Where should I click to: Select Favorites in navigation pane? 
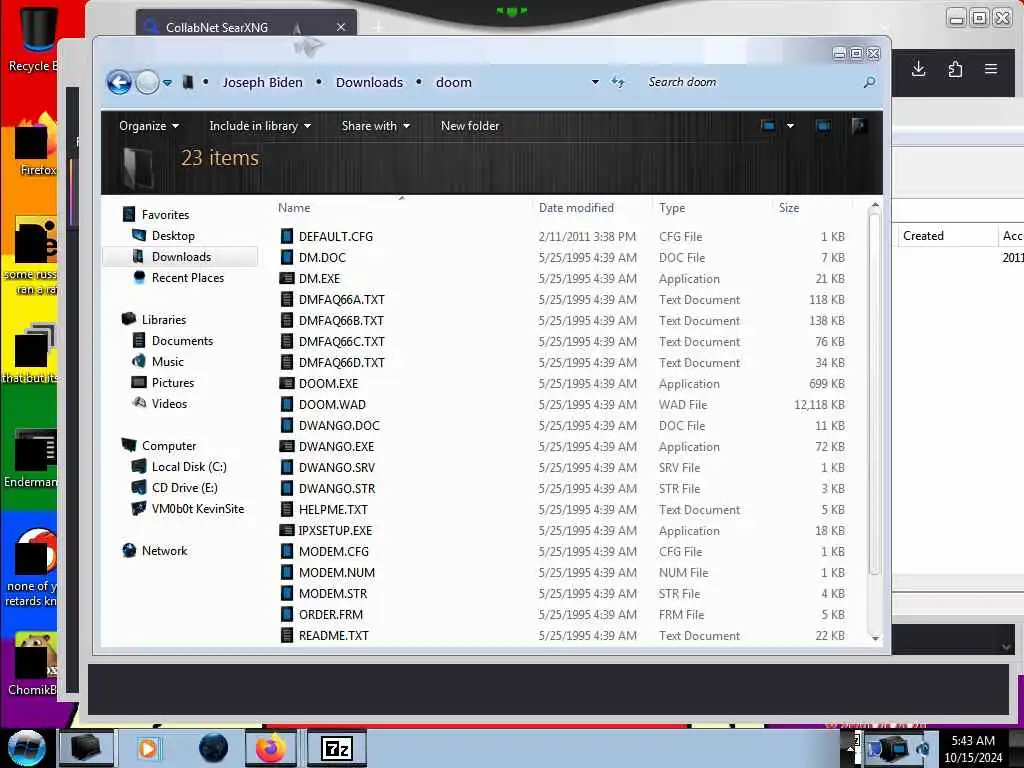point(165,214)
